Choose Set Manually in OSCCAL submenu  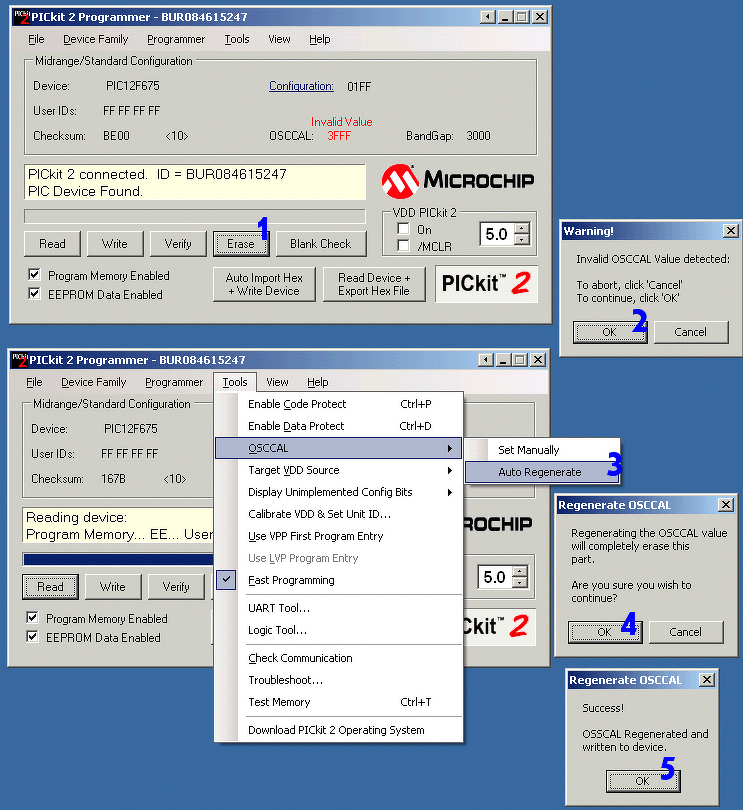(x=542, y=450)
